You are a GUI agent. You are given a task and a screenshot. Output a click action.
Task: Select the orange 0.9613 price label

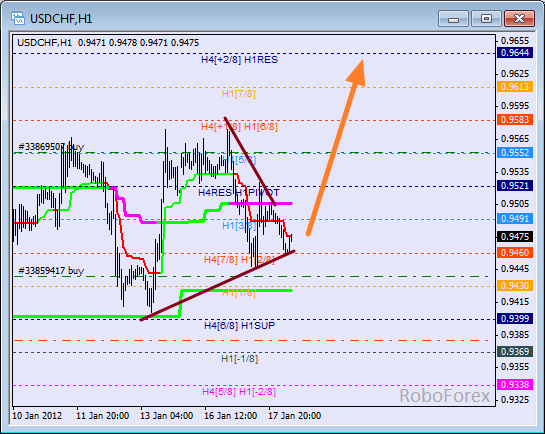(x=515, y=87)
